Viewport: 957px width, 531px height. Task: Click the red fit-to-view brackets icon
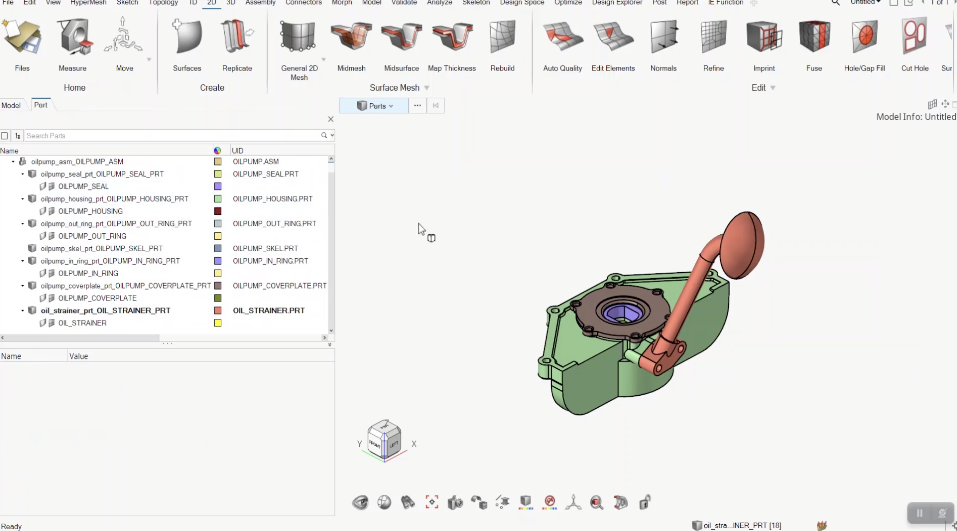(432, 502)
